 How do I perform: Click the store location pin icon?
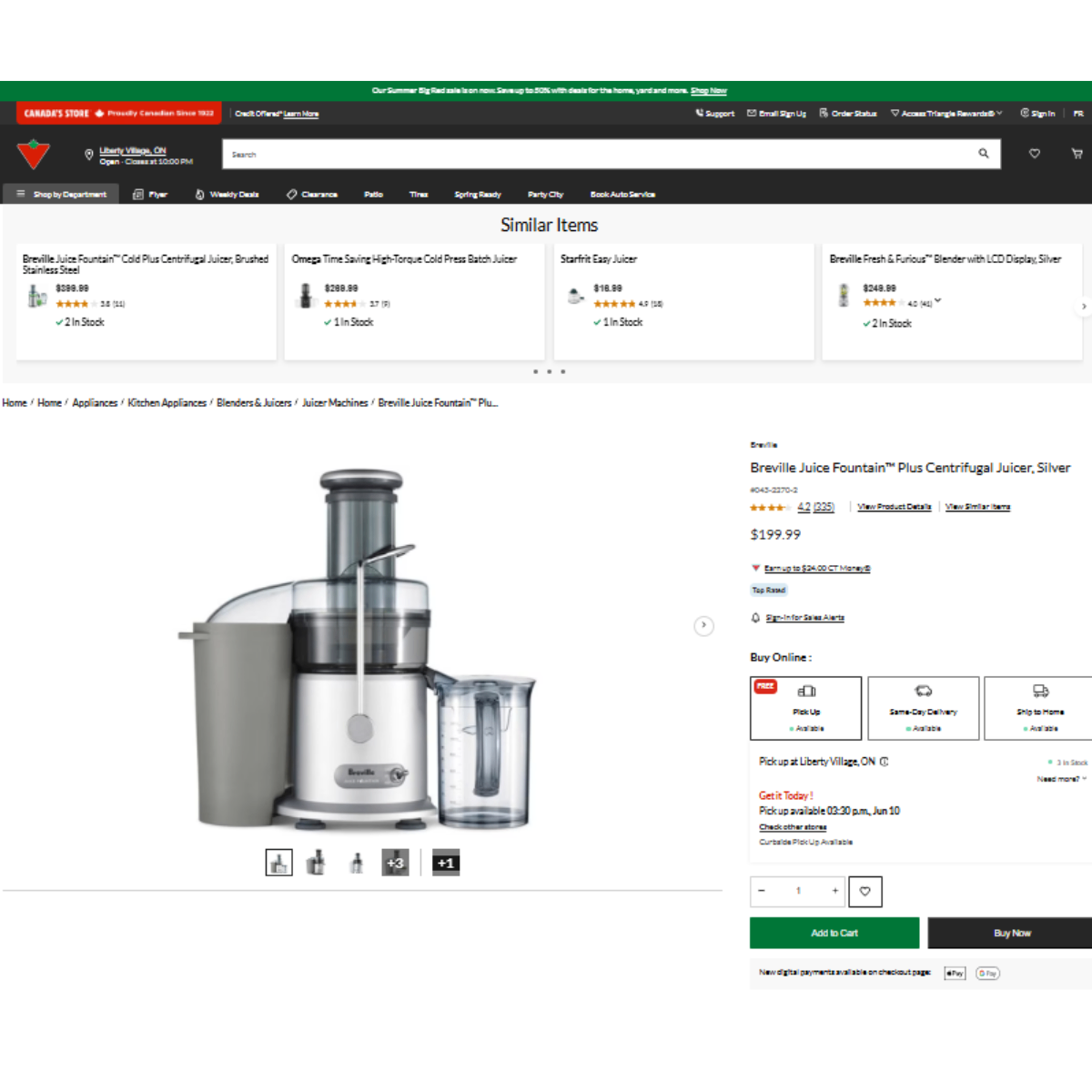coord(88,155)
